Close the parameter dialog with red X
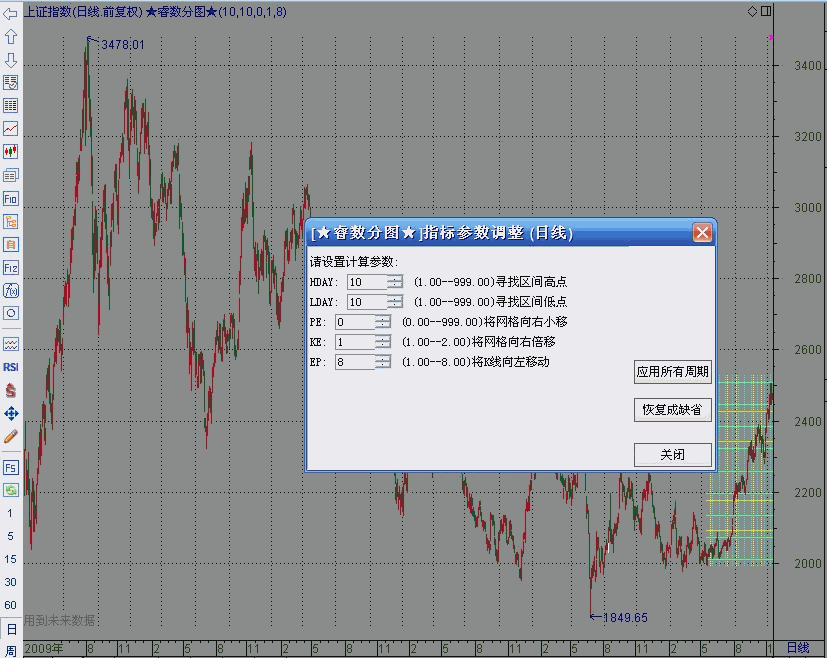The image size is (827, 662). [x=702, y=233]
